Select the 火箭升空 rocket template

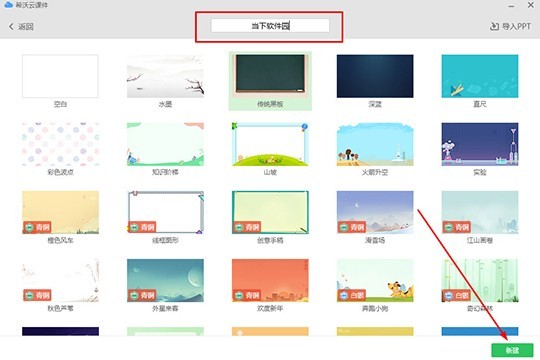[x=375, y=144]
